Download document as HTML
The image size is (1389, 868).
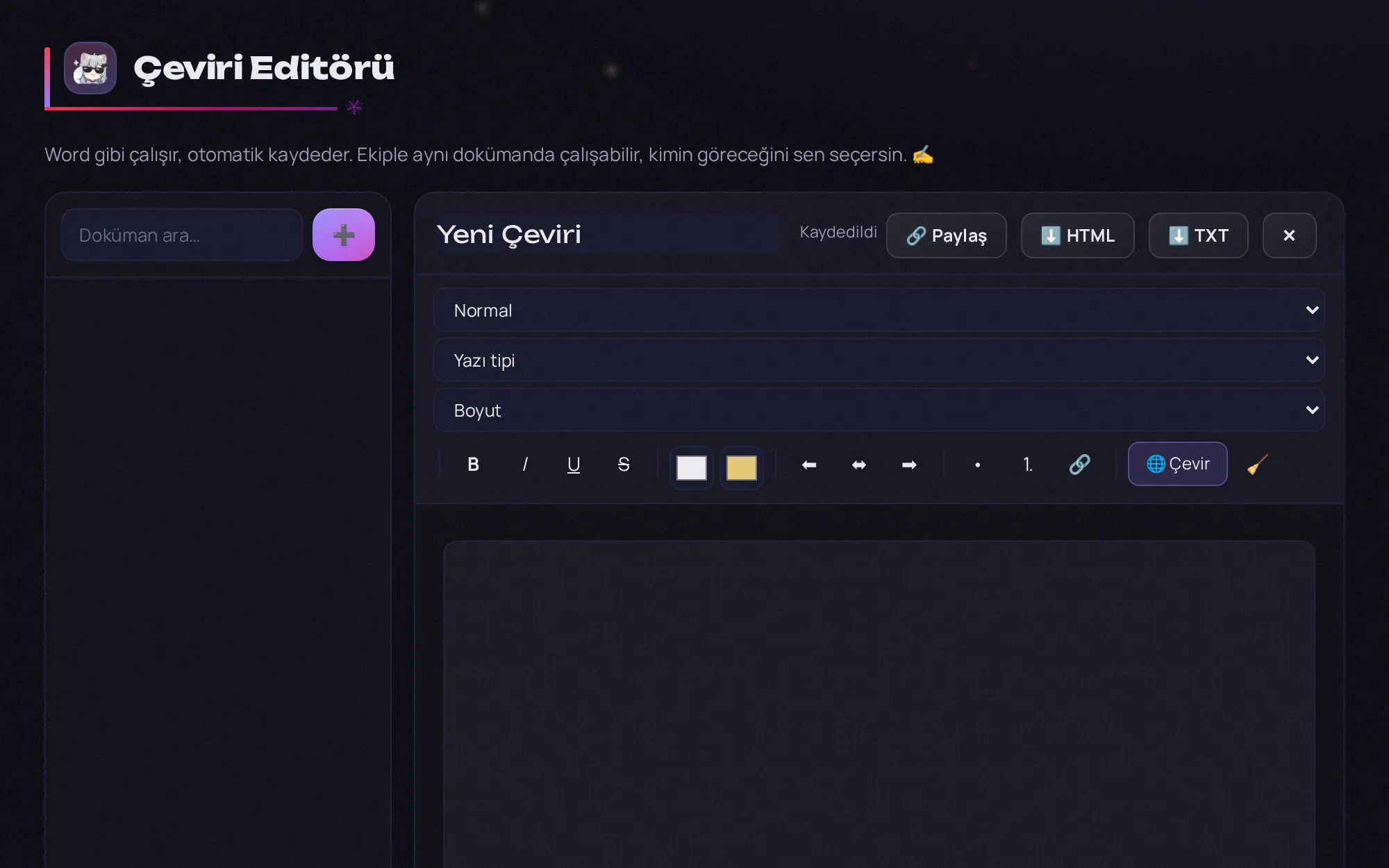[x=1077, y=235]
